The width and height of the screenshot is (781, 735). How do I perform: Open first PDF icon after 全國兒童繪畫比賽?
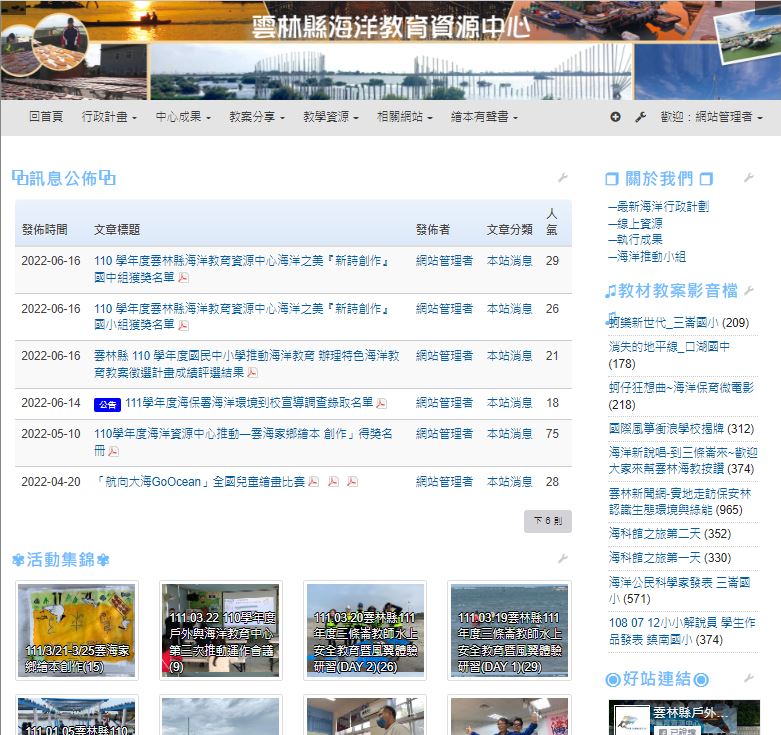click(314, 482)
